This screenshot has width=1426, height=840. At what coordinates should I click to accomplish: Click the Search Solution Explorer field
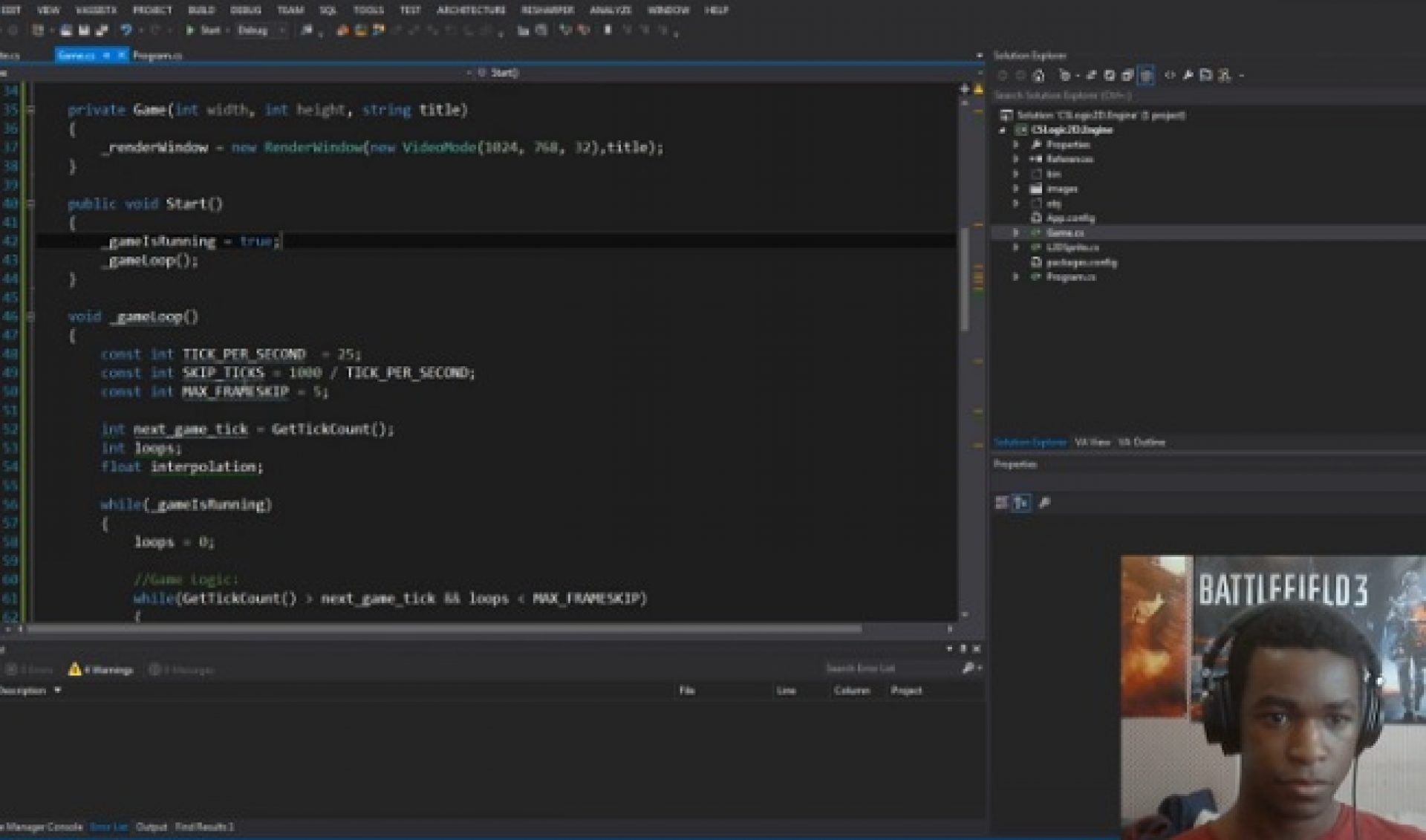coord(1208,96)
